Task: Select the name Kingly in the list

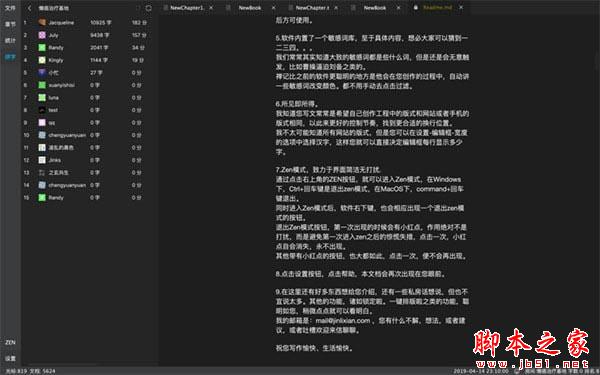Action: pyautogui.click(x=56, y=60)
